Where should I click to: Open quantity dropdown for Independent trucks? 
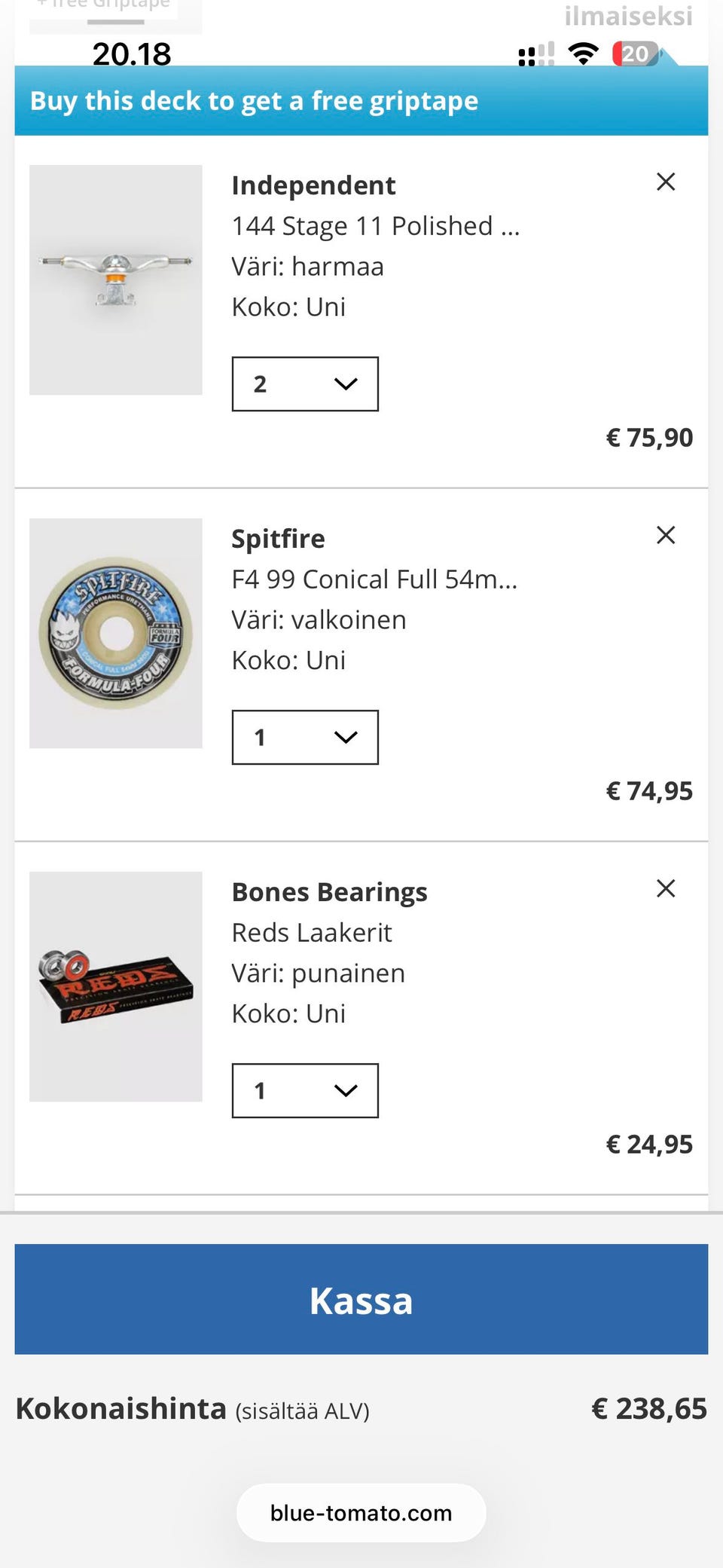[x=305, y=384]
